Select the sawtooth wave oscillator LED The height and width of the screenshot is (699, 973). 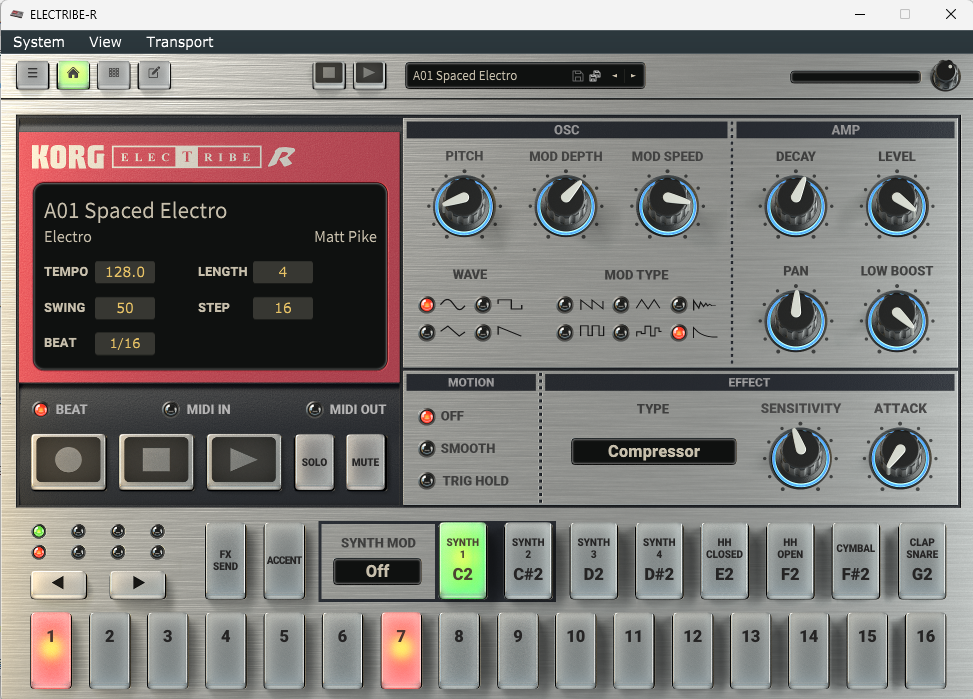pyautogui.click(x=483, y=332)
